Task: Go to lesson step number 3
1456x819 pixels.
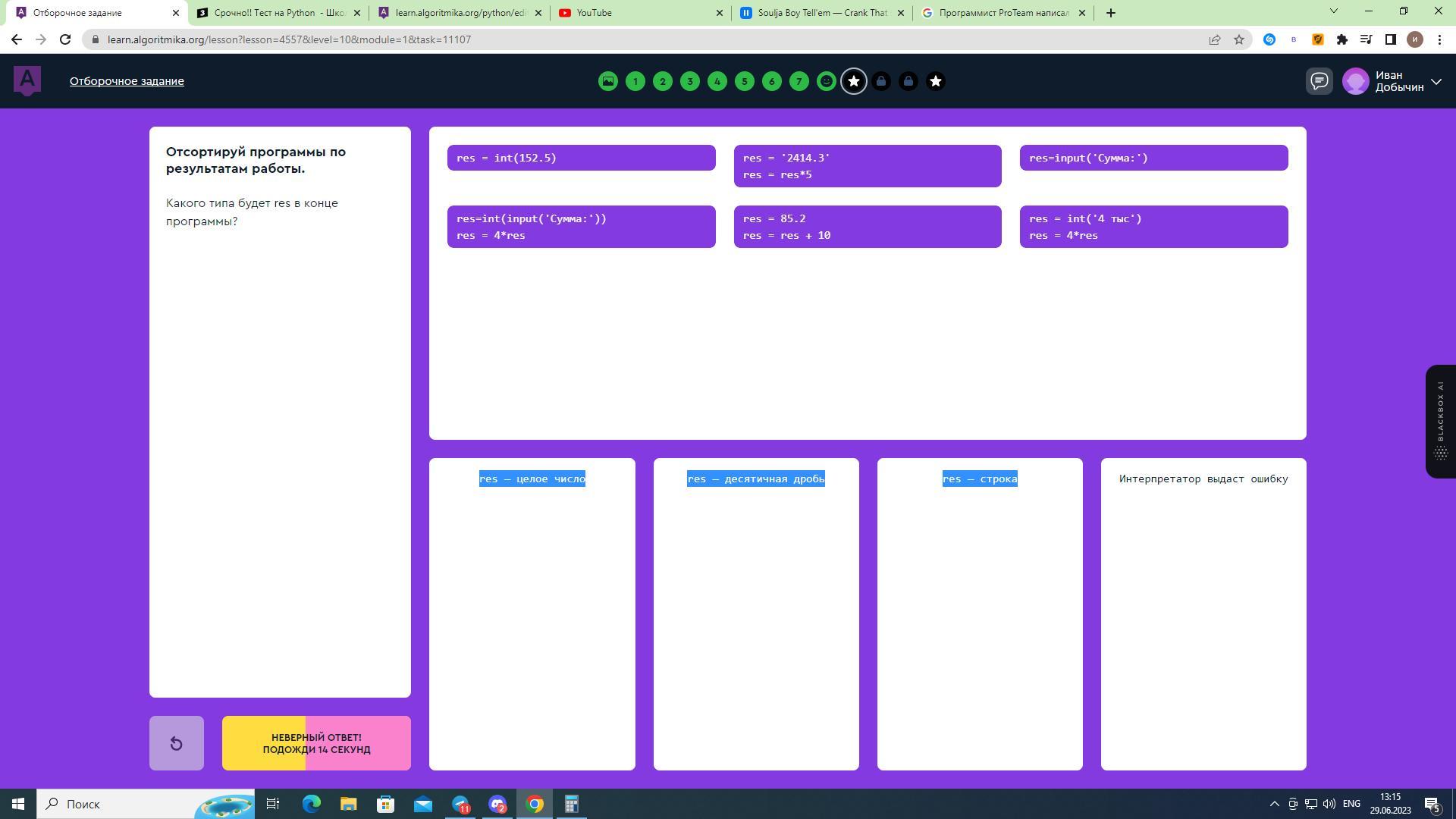Action: tap(689, 81)
